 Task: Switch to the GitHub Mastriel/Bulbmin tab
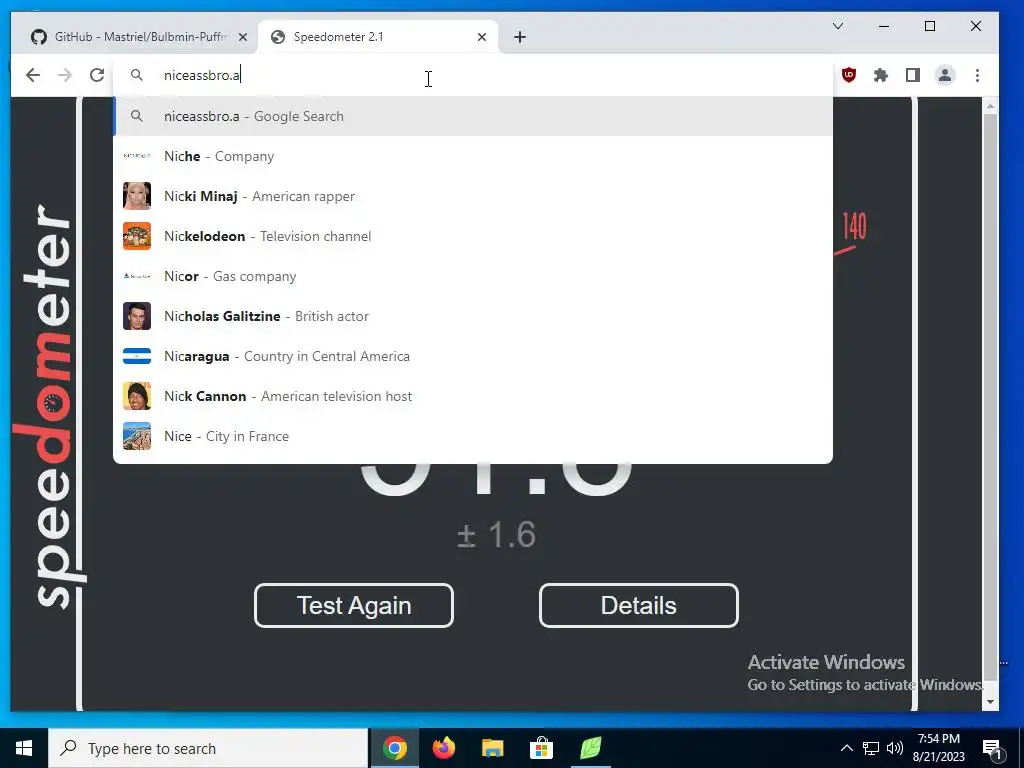click(x=138, y=37)
